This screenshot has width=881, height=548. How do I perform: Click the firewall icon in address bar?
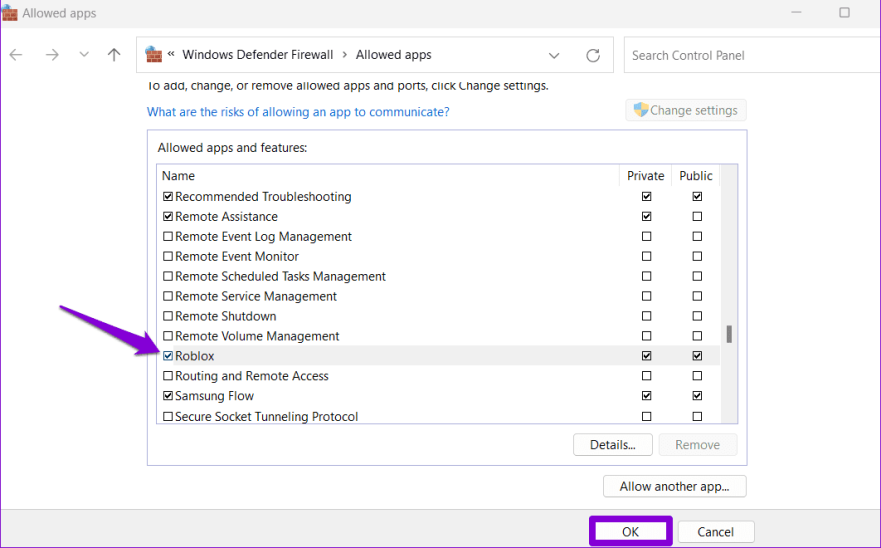(154, 55)
